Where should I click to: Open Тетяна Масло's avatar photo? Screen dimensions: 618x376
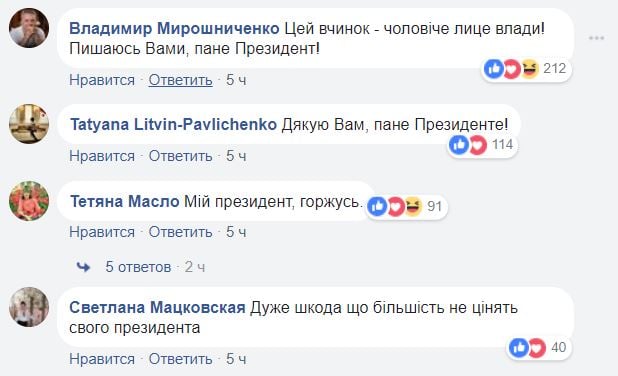click(29, 201)
